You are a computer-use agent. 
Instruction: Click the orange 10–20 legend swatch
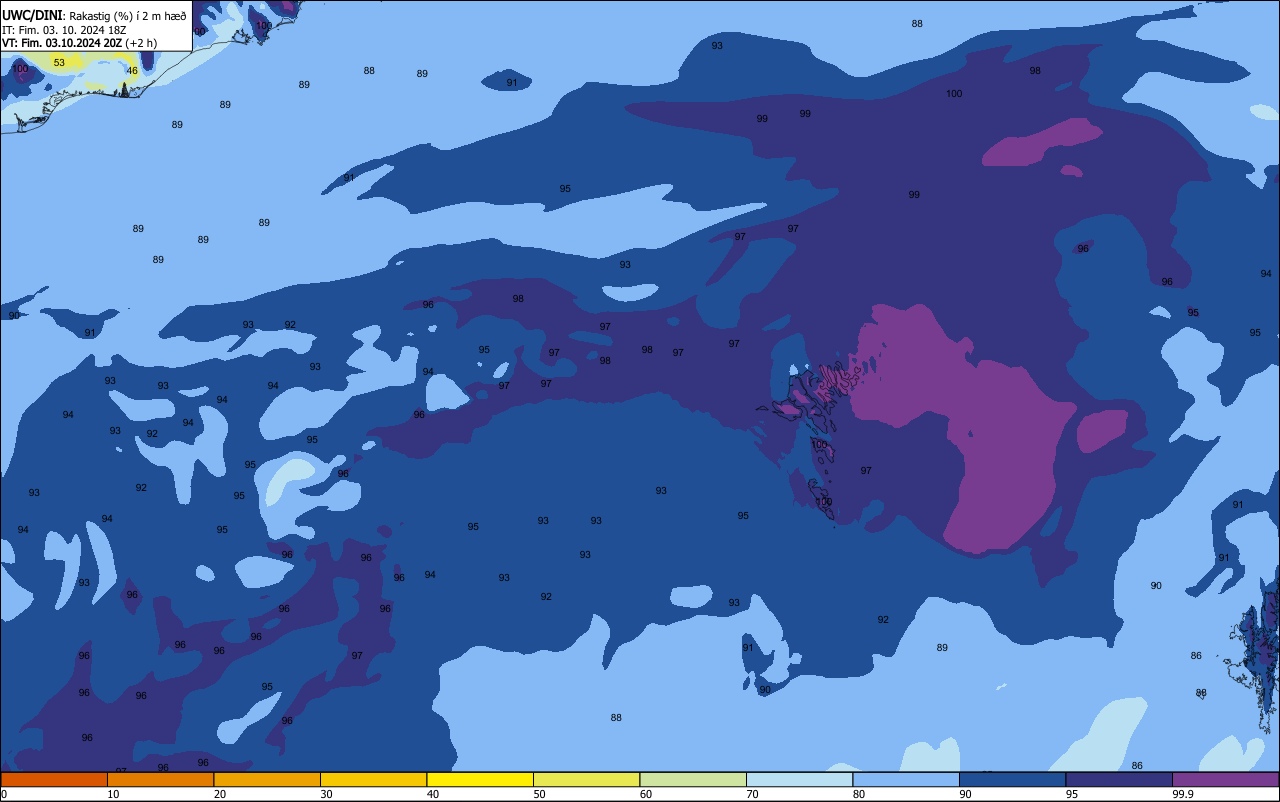tap(160, 779)
